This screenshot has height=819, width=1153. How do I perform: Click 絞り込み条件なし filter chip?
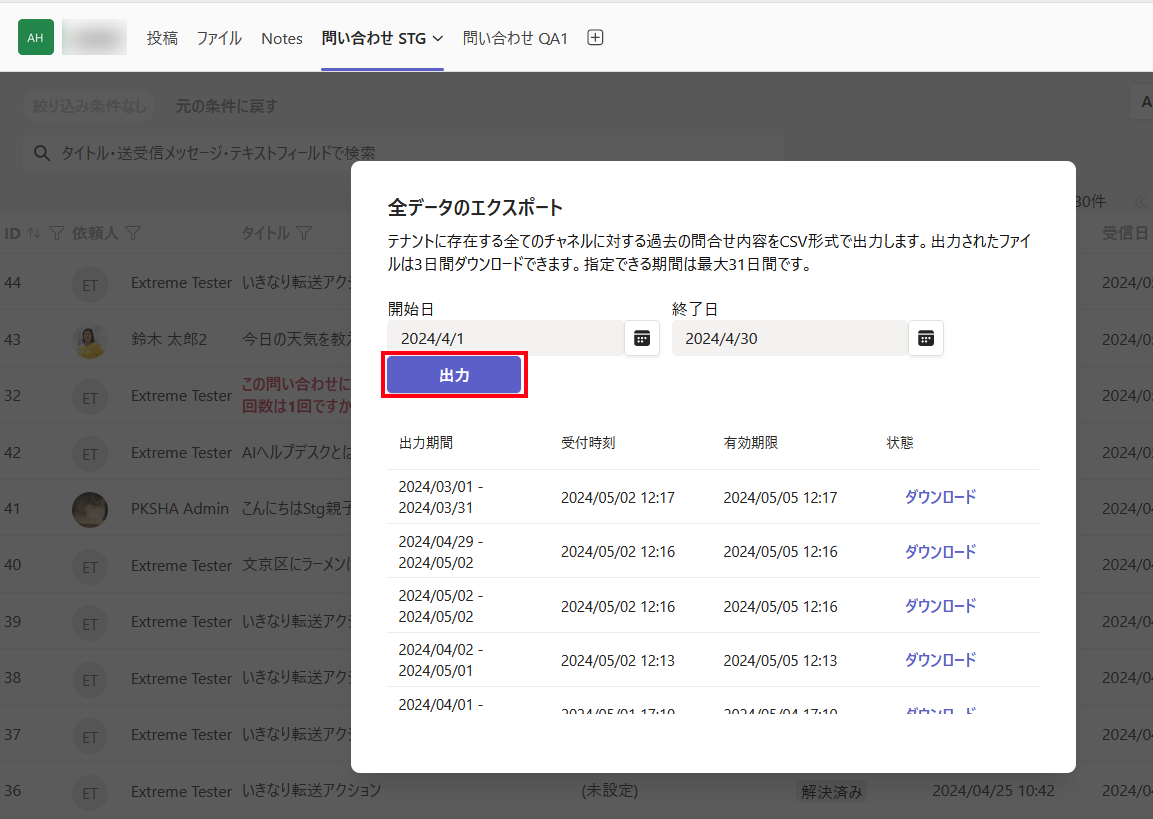pyautogui.click(x=89, y=107)
